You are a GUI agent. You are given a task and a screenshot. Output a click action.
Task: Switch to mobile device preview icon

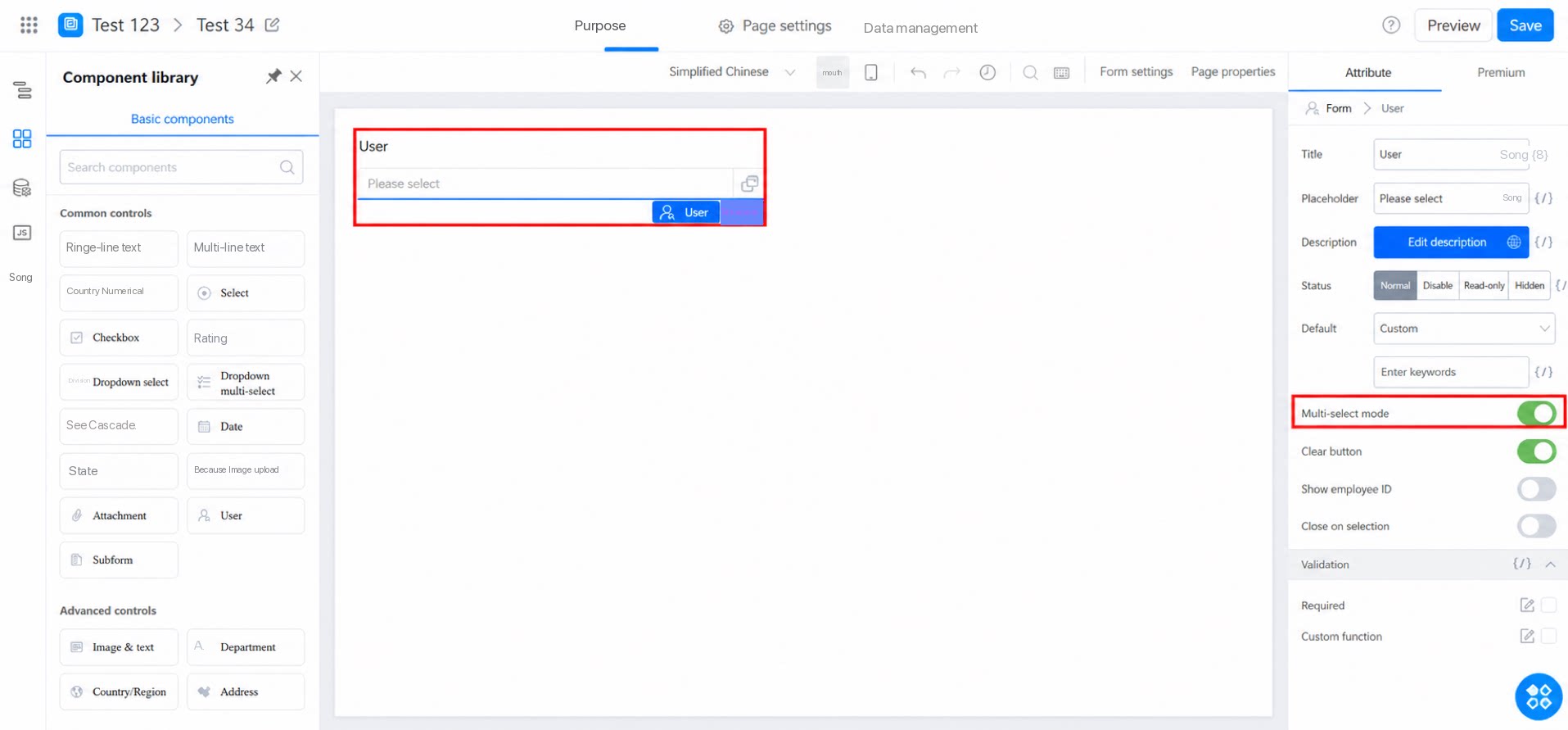coord(871,72)
